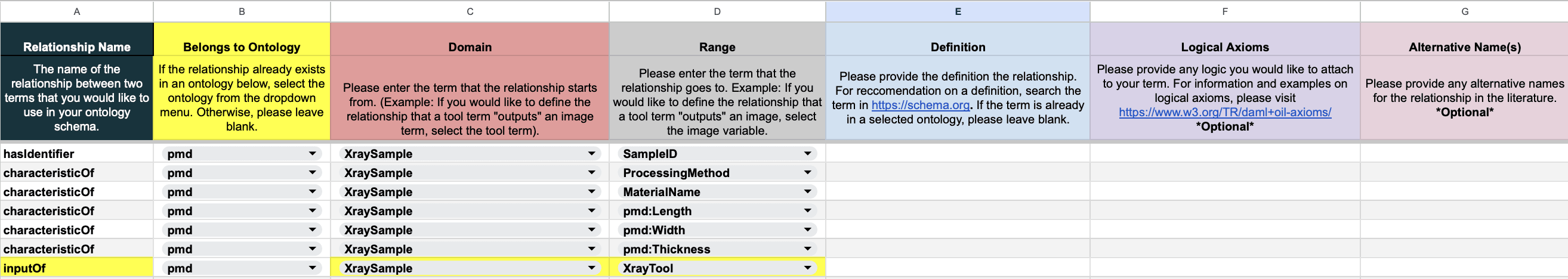Open pmd ontology dropdown in hasIdentifier row
Screen dimensions: 1568x279
pos(312,154)
